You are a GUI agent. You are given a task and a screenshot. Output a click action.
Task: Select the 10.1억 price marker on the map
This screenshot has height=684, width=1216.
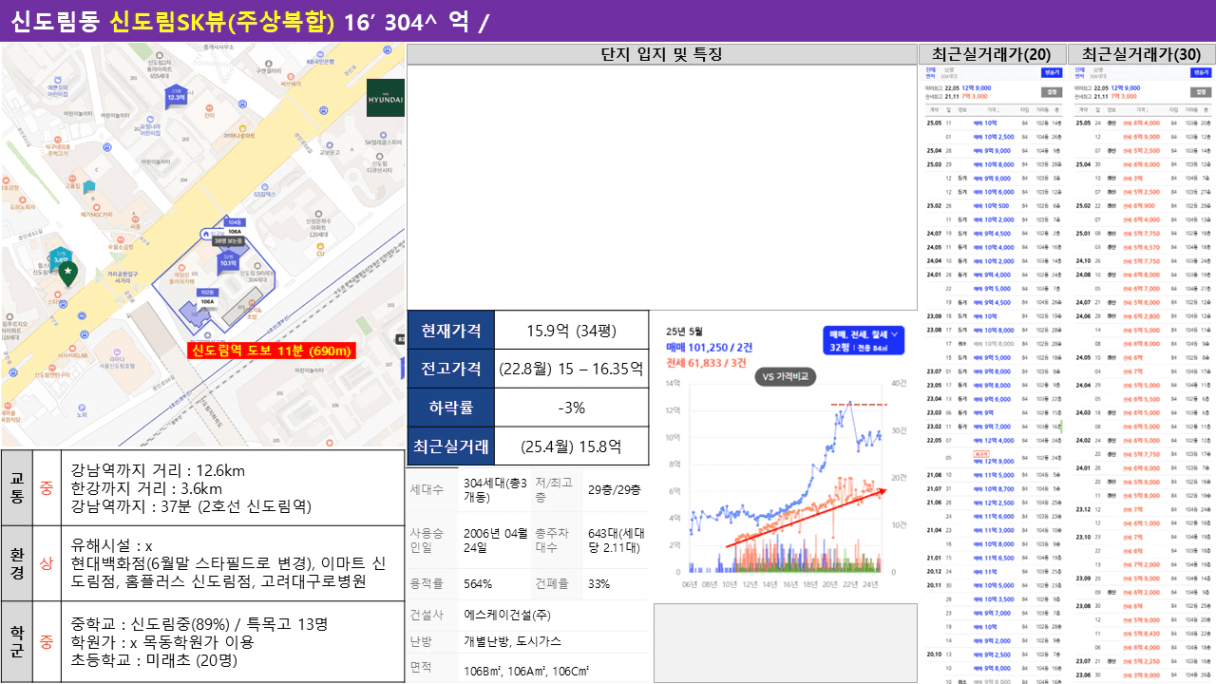coord(228,263)
